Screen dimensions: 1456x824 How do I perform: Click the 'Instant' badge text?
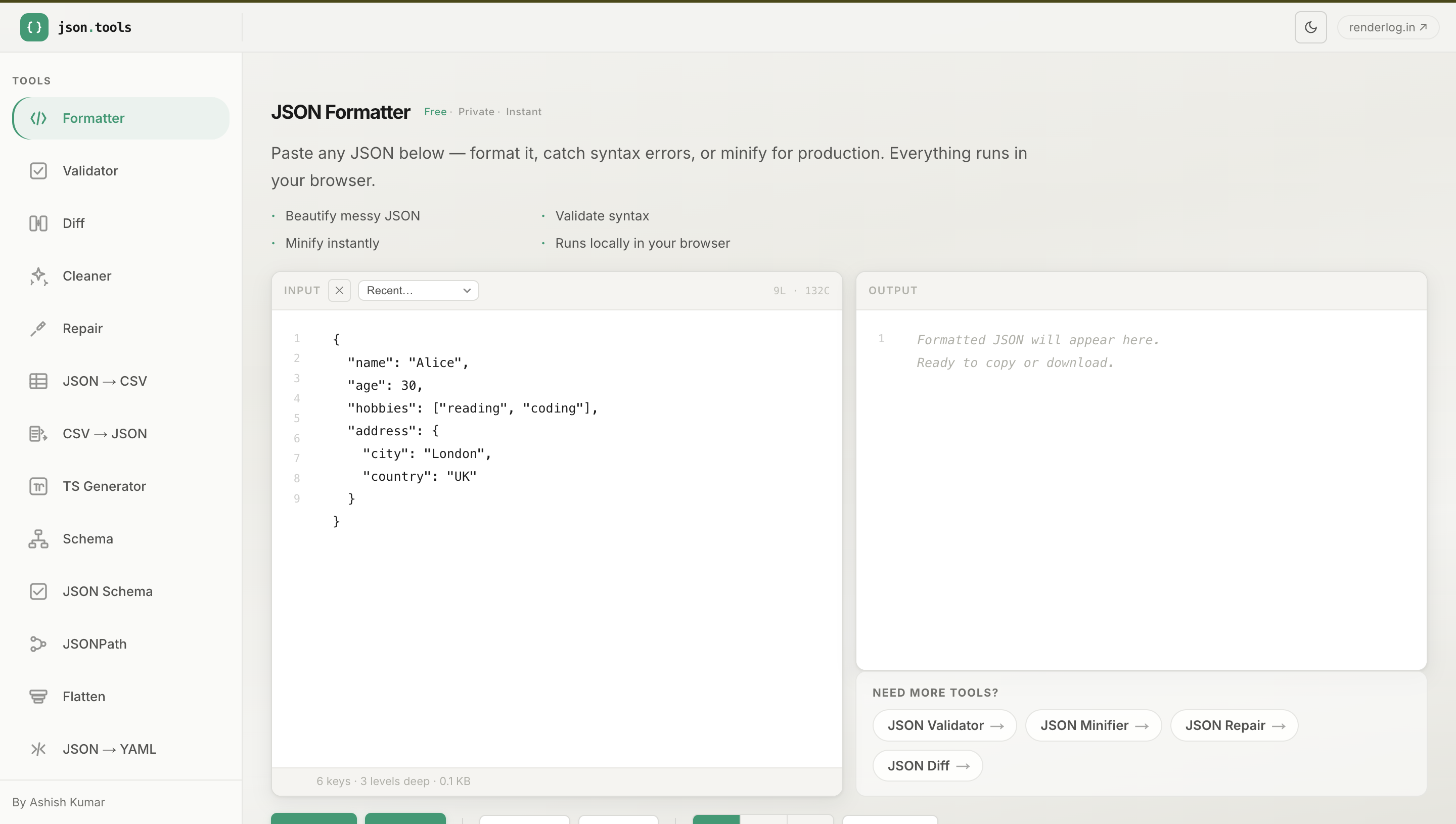523,112
